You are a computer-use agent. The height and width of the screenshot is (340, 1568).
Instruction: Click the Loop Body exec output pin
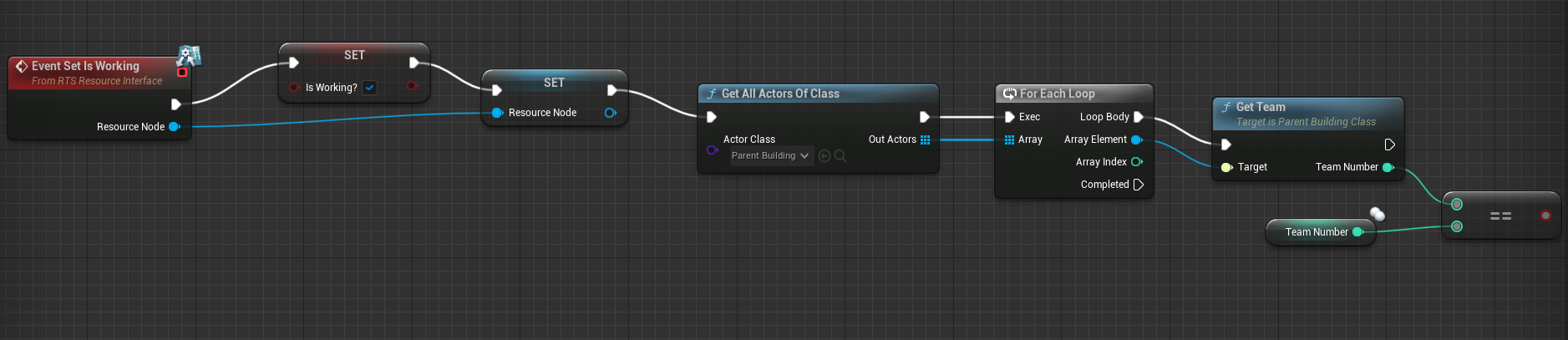(1138, 117)
